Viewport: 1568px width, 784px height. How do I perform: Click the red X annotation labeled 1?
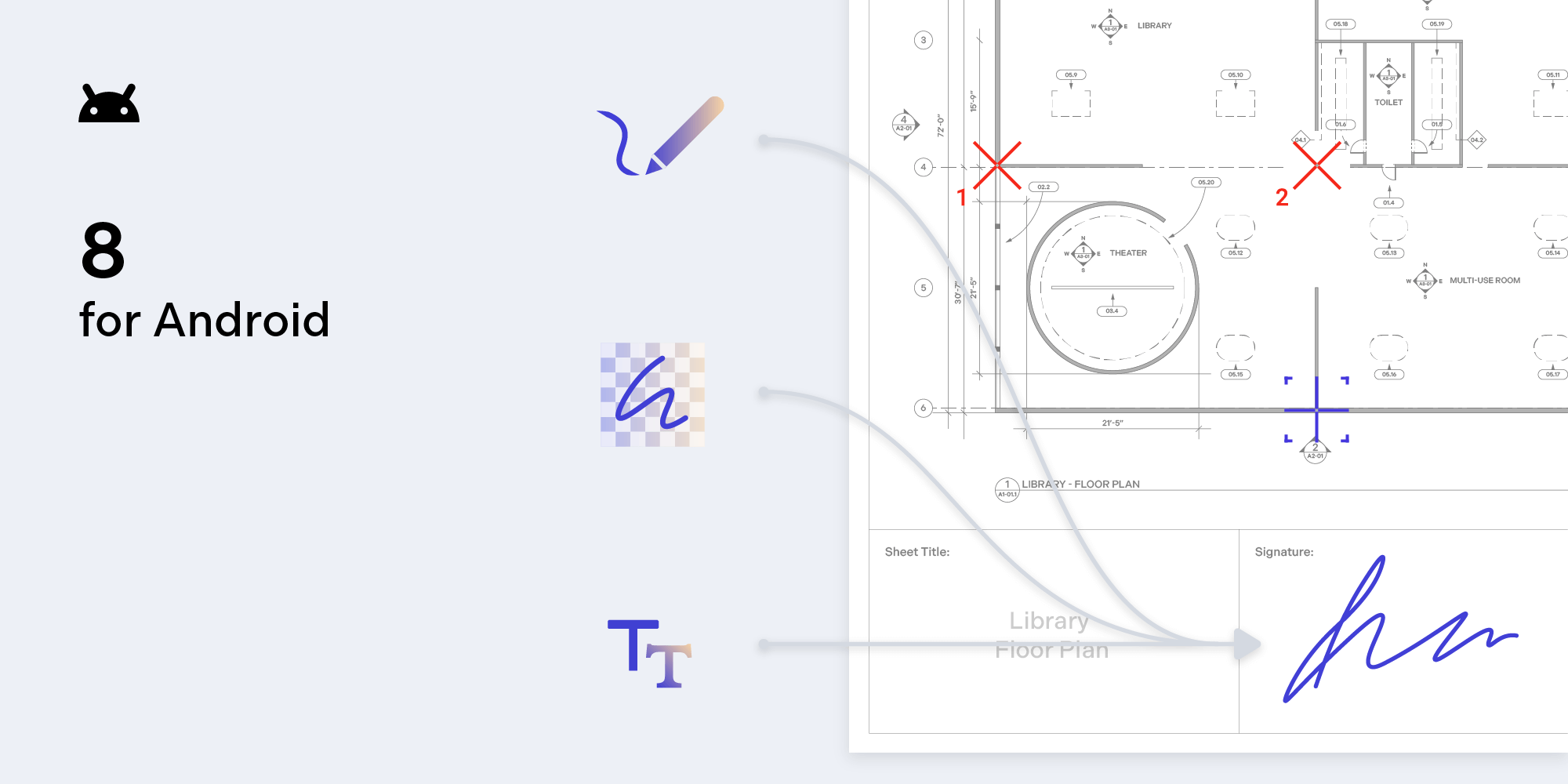coord(997,165)
